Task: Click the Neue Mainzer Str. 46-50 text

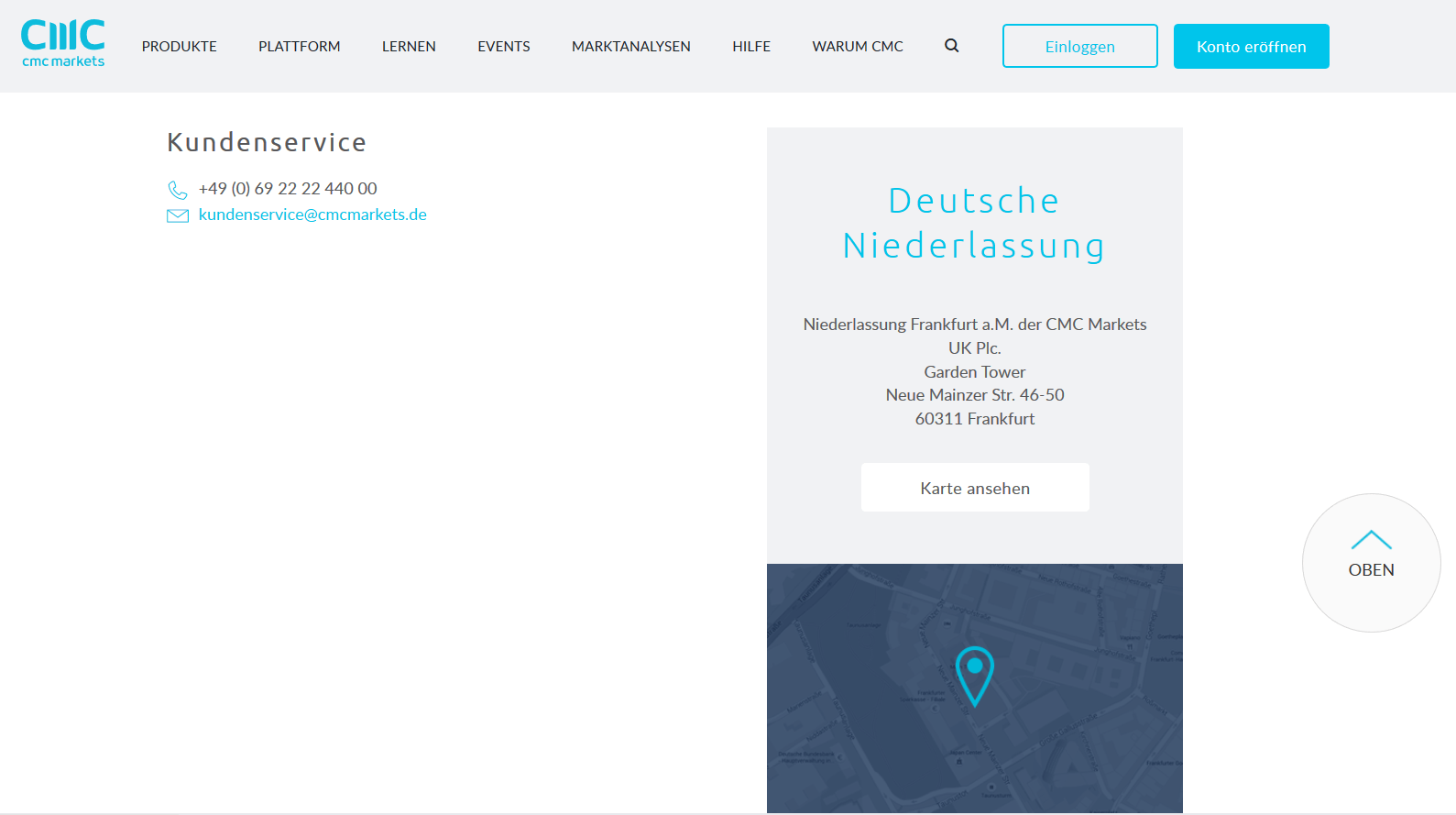Action: tap(975, 395)
